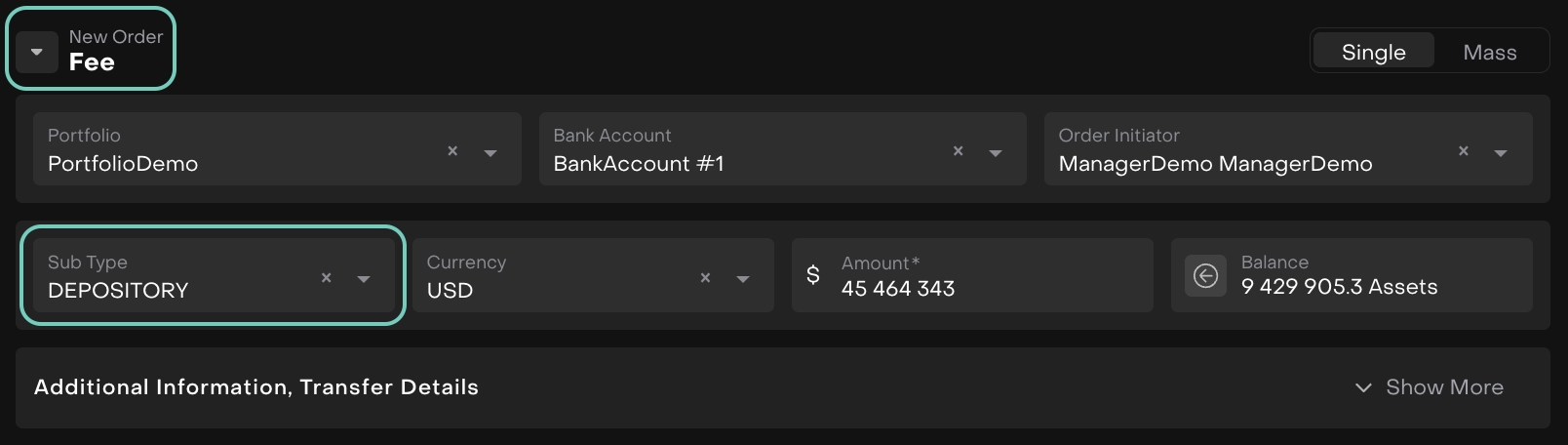The width and height of the screenshot is (1568, 445).
Task: Clear the Order Initiator selection
Action: pos(1463,151)
